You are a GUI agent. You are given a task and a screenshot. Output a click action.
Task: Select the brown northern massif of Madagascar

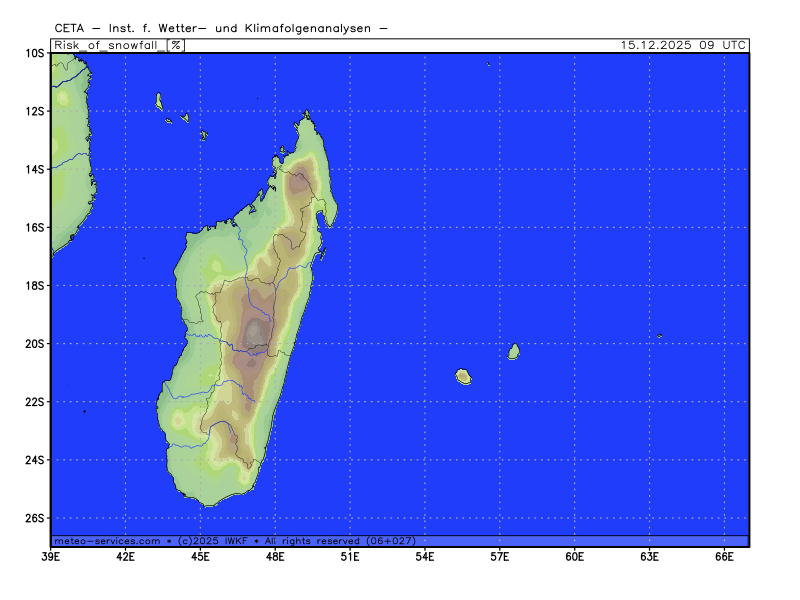click(x=299, y=184)
